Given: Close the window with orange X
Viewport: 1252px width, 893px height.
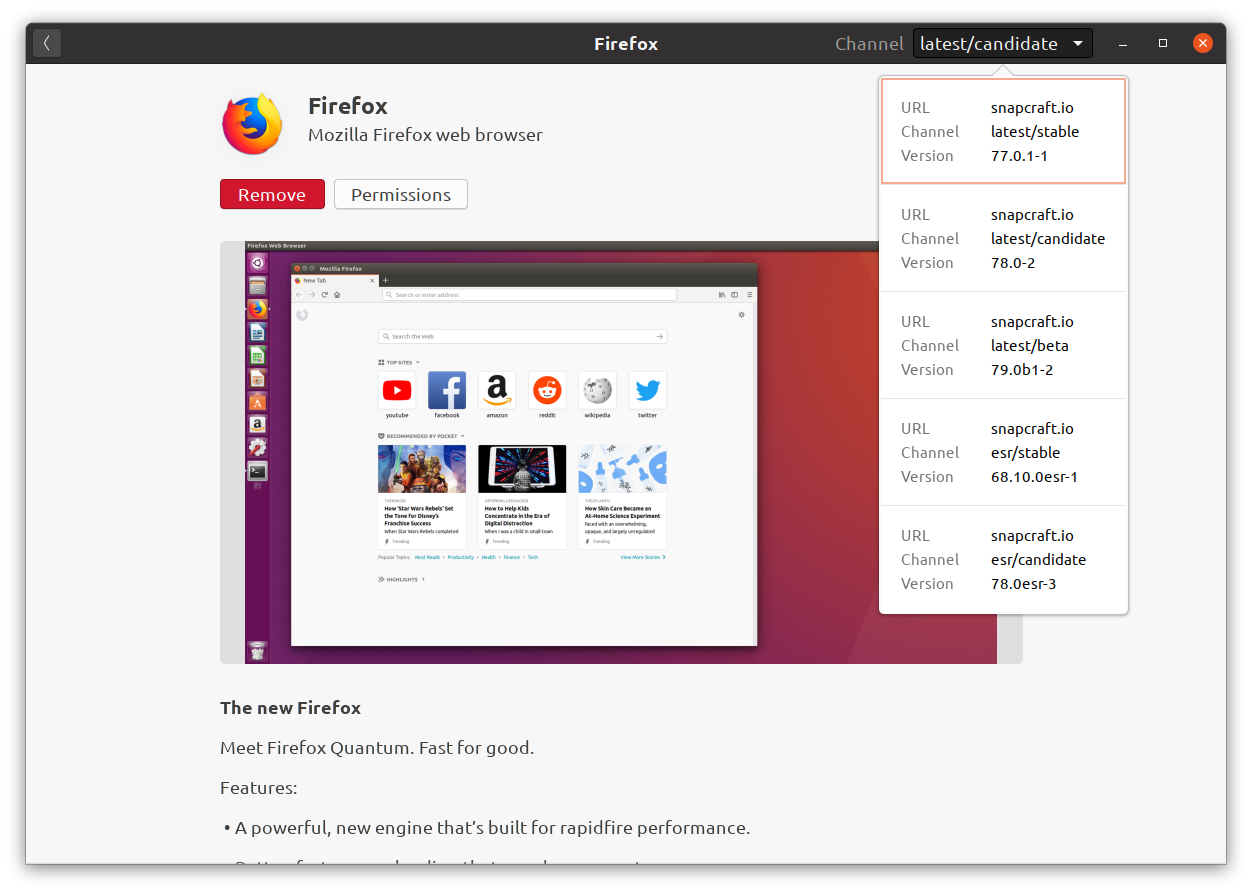Looking at the screenshot, I should 1203,43.
